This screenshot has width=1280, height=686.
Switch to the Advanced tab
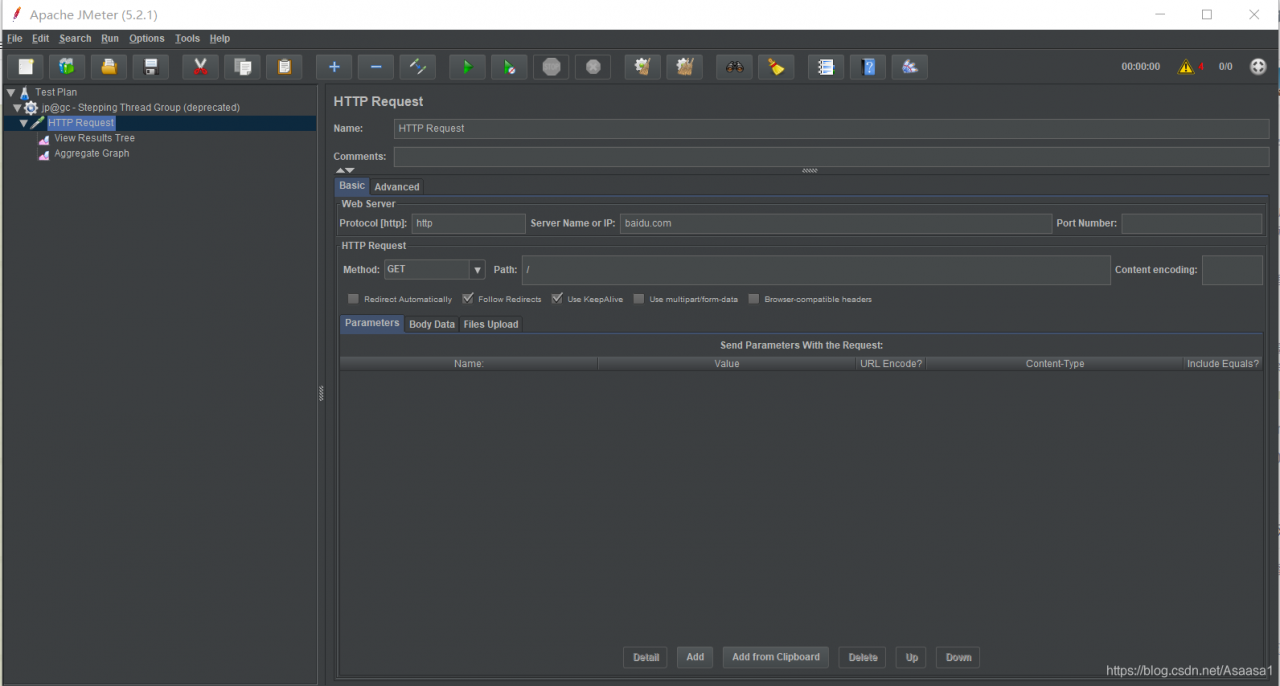click(397, 187)
